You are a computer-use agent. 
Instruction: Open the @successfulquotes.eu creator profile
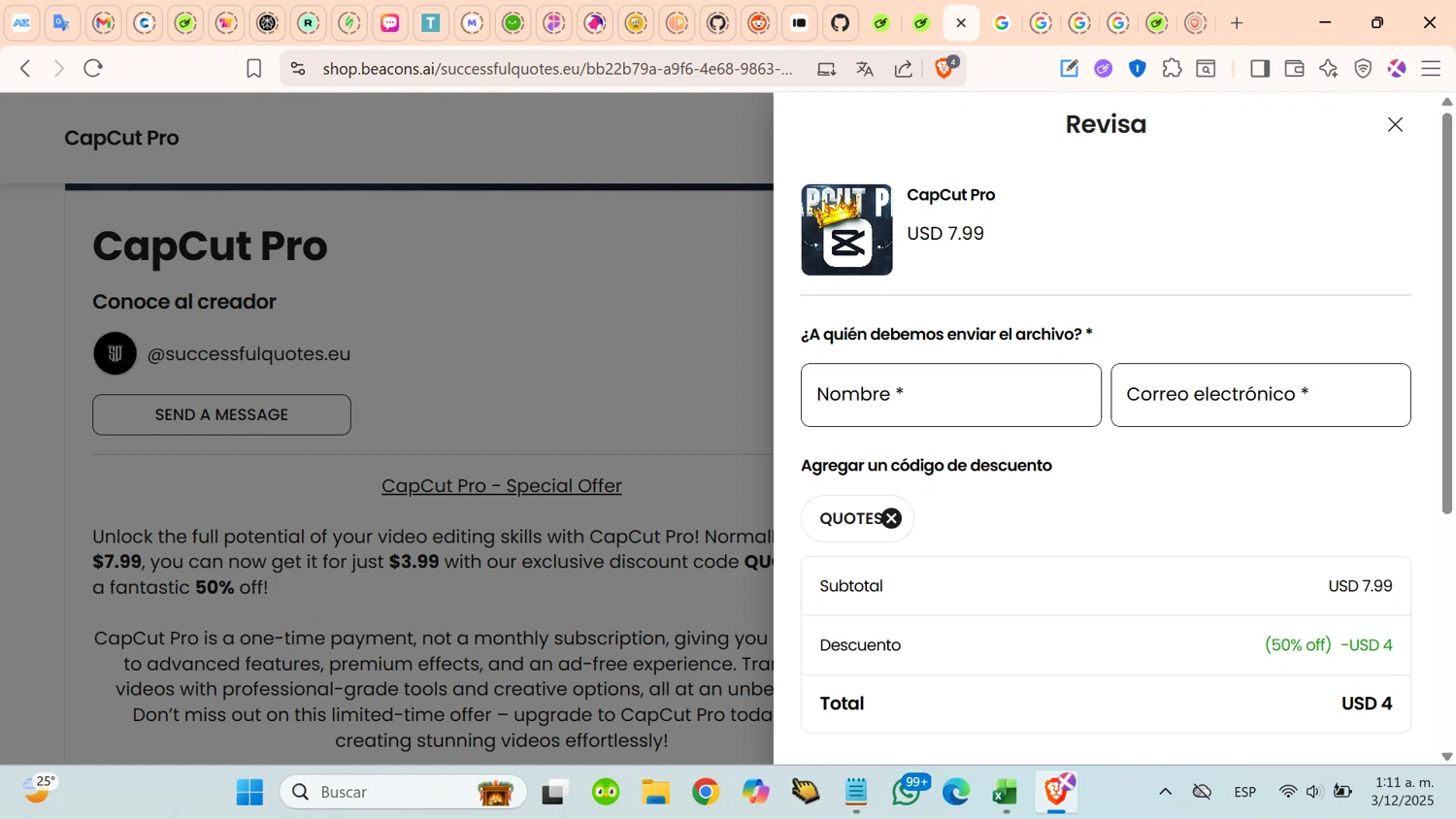pyautogui.click(x=248, y=354)
